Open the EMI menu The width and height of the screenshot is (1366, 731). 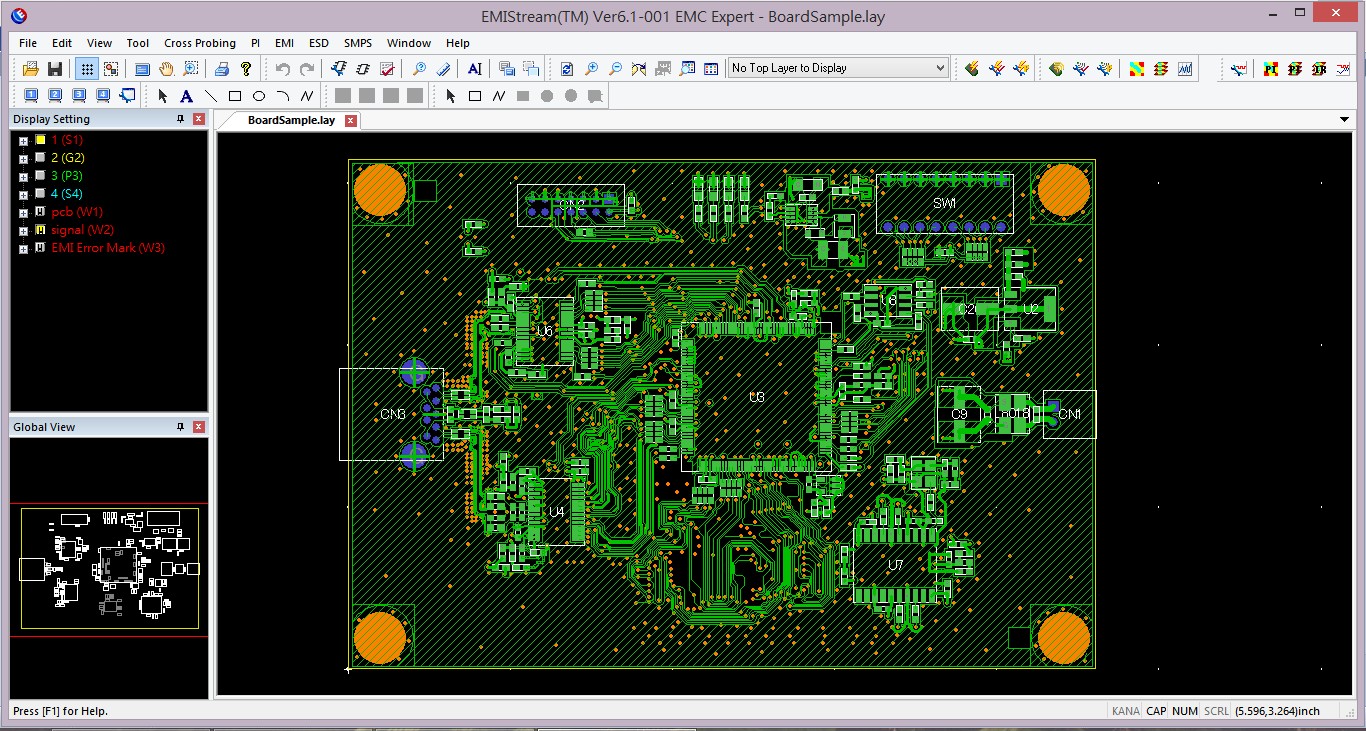(284, 43)
